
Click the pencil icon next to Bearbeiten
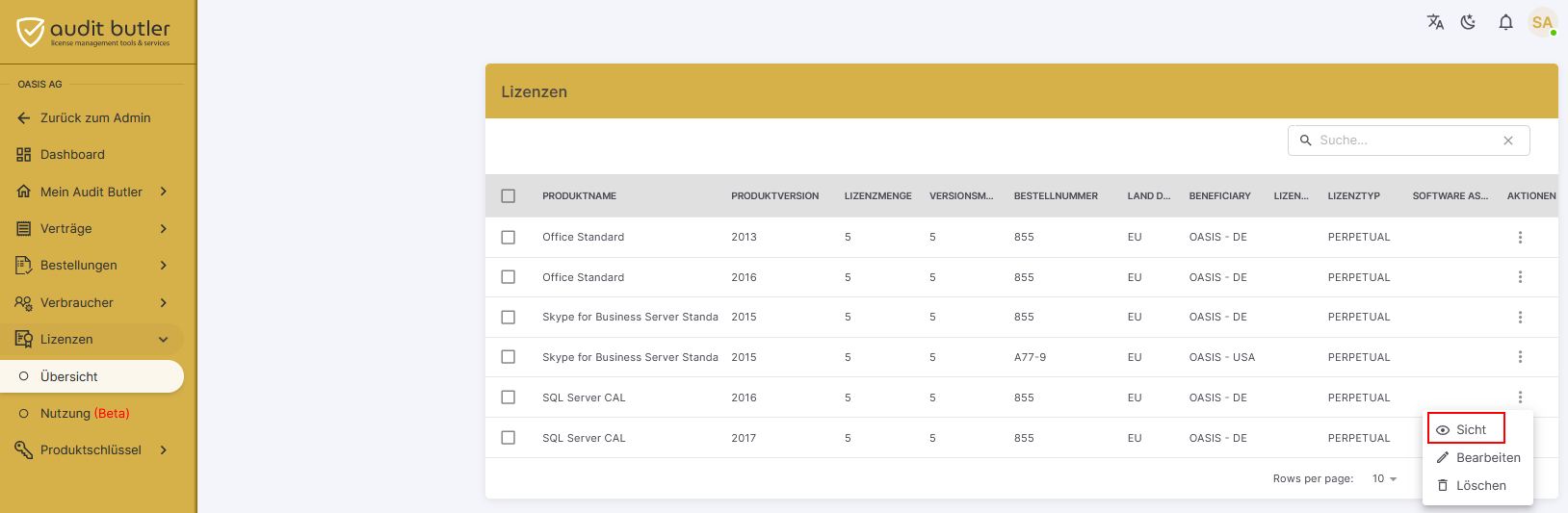(x=1443, y=458)
